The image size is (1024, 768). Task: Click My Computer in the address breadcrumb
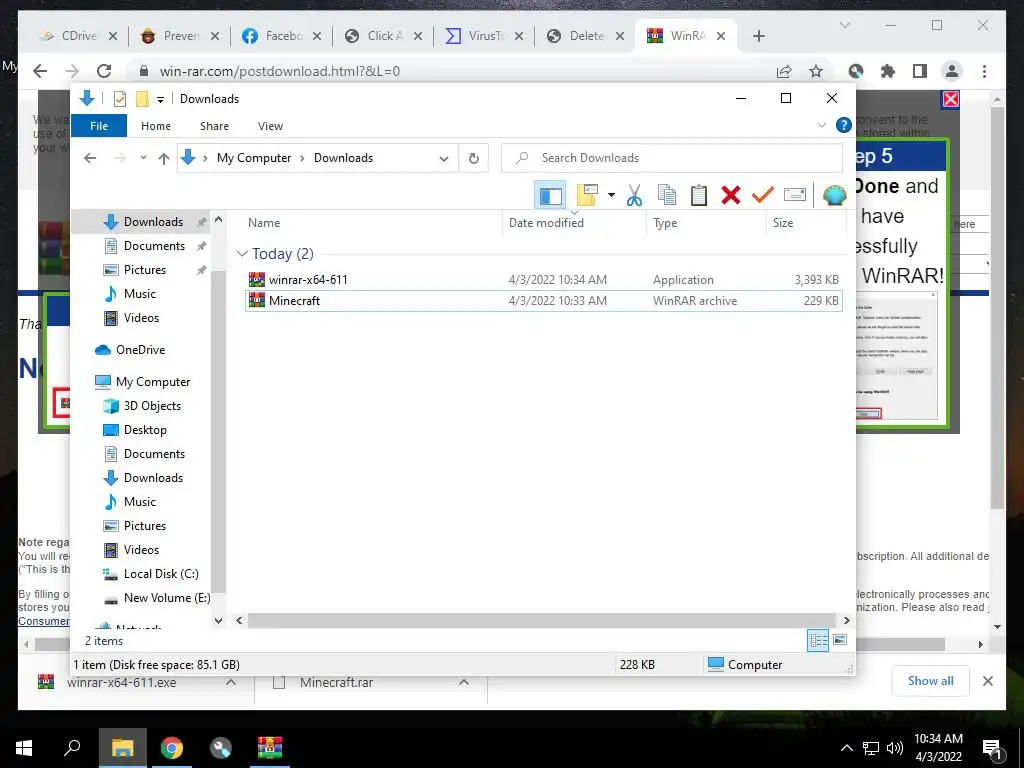click(x=253, y=158)
